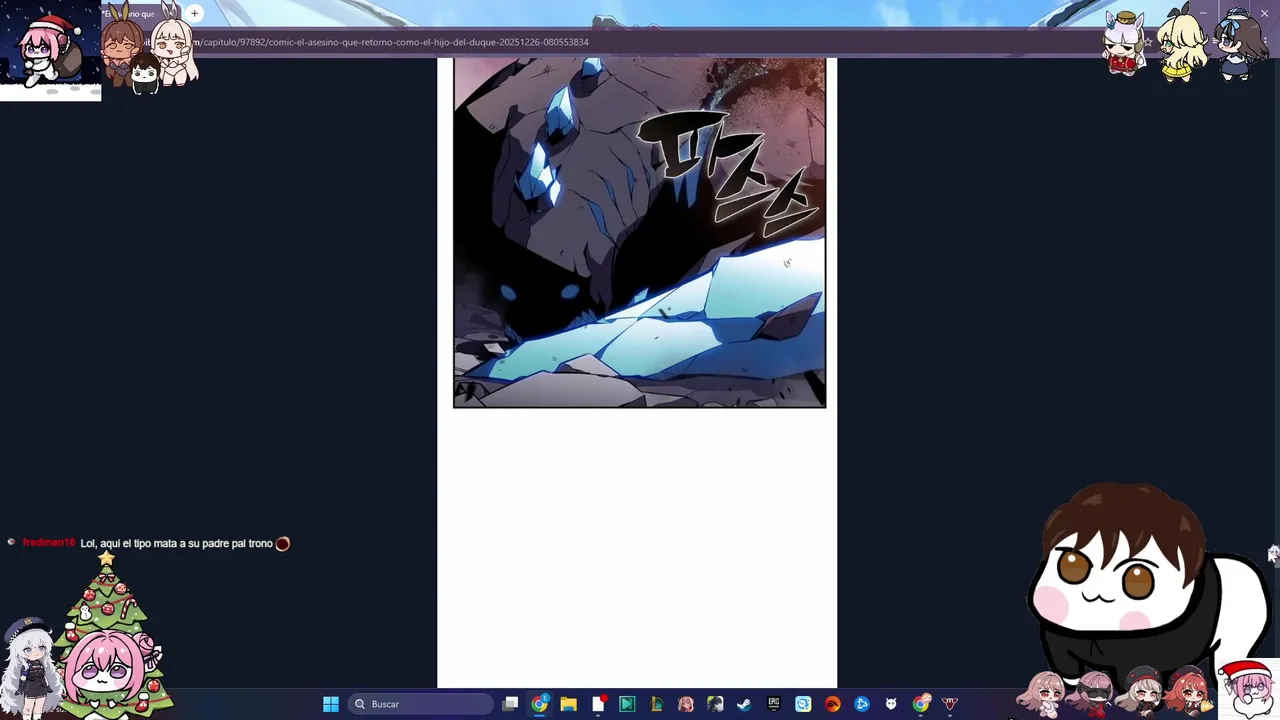
Task: Open Epic Games Launcher in taskbar
Action: (x=774, y=704)
